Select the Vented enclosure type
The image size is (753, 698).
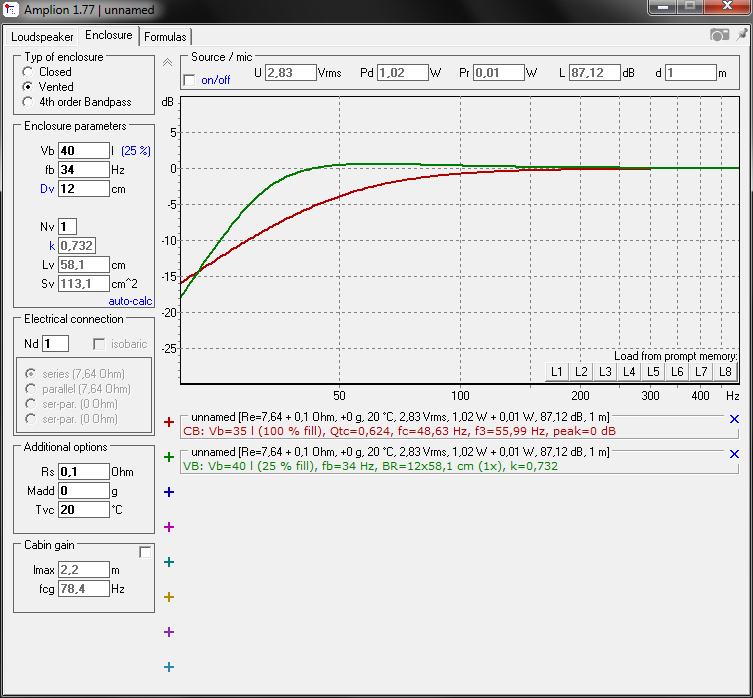28,87
